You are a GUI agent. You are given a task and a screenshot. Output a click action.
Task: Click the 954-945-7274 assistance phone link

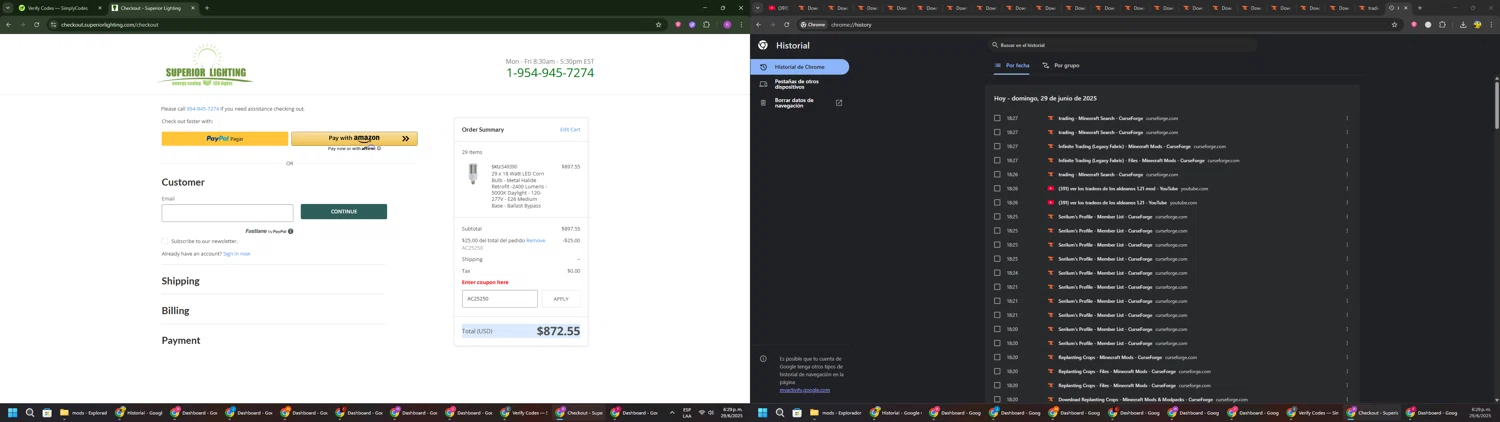coord(203,109)
